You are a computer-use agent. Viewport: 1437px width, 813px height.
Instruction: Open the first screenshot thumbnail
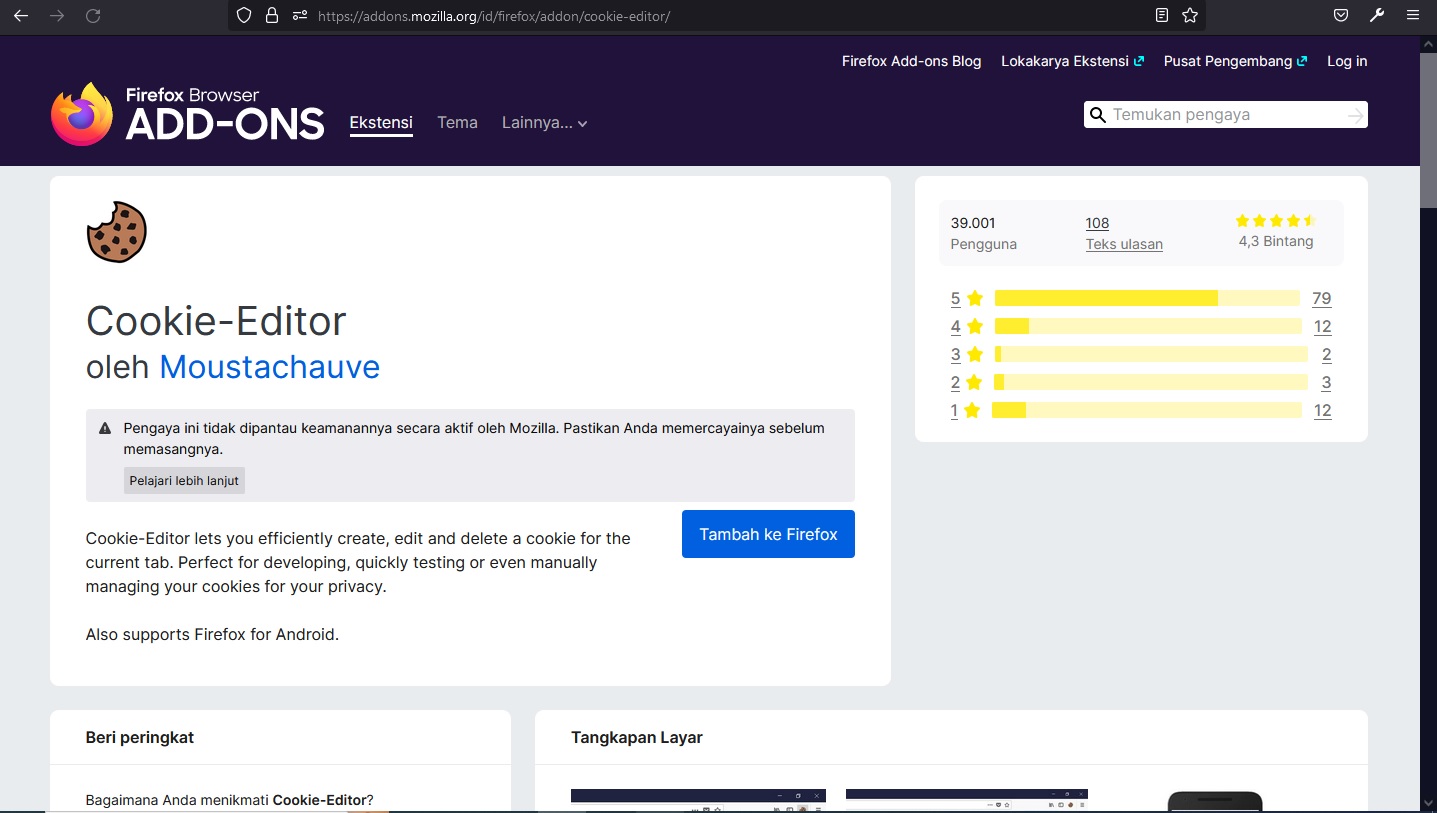point(698,800)
